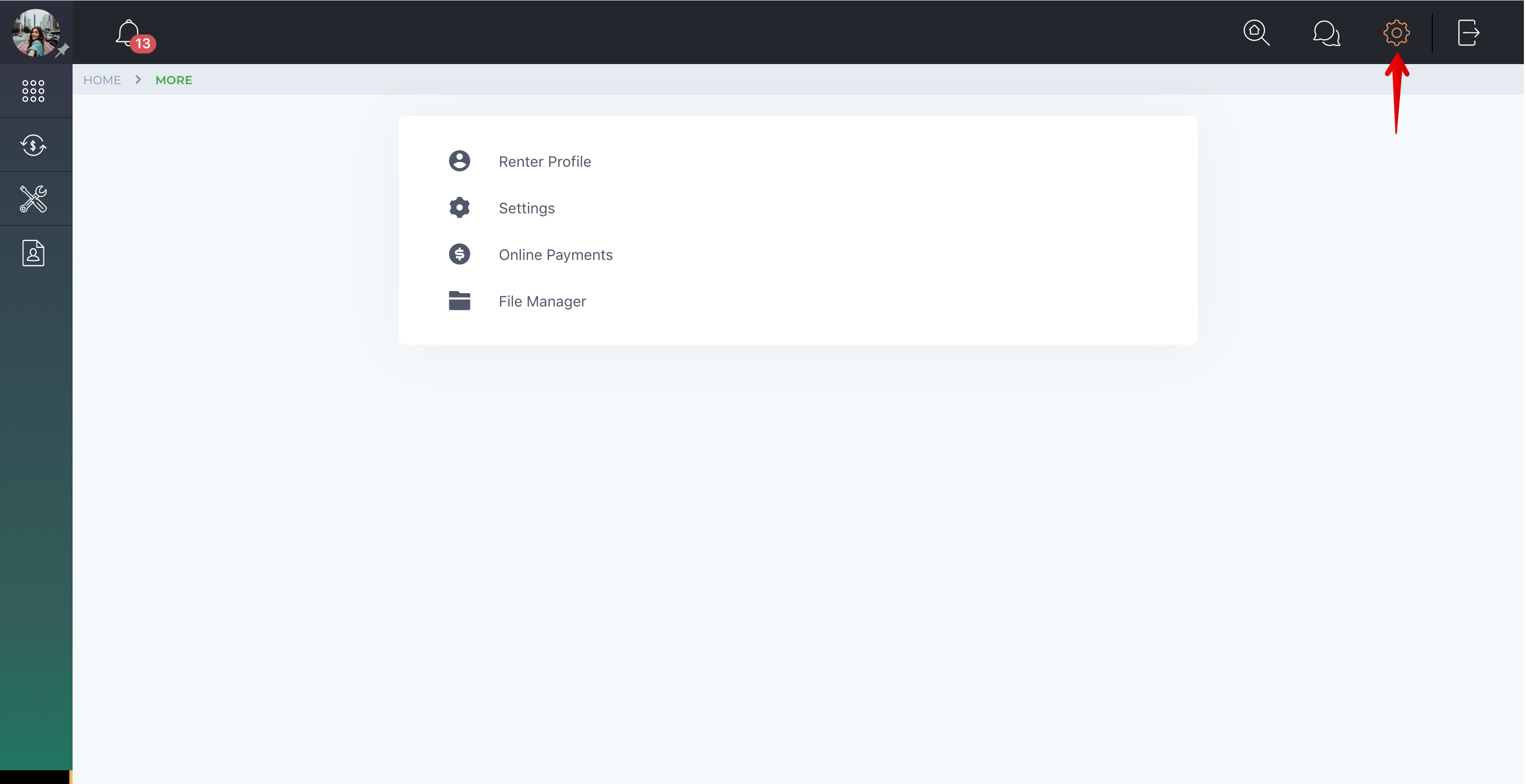Open the dashboard grid menu icon
Screen dimensions: 1526x784
pos(33,91)
